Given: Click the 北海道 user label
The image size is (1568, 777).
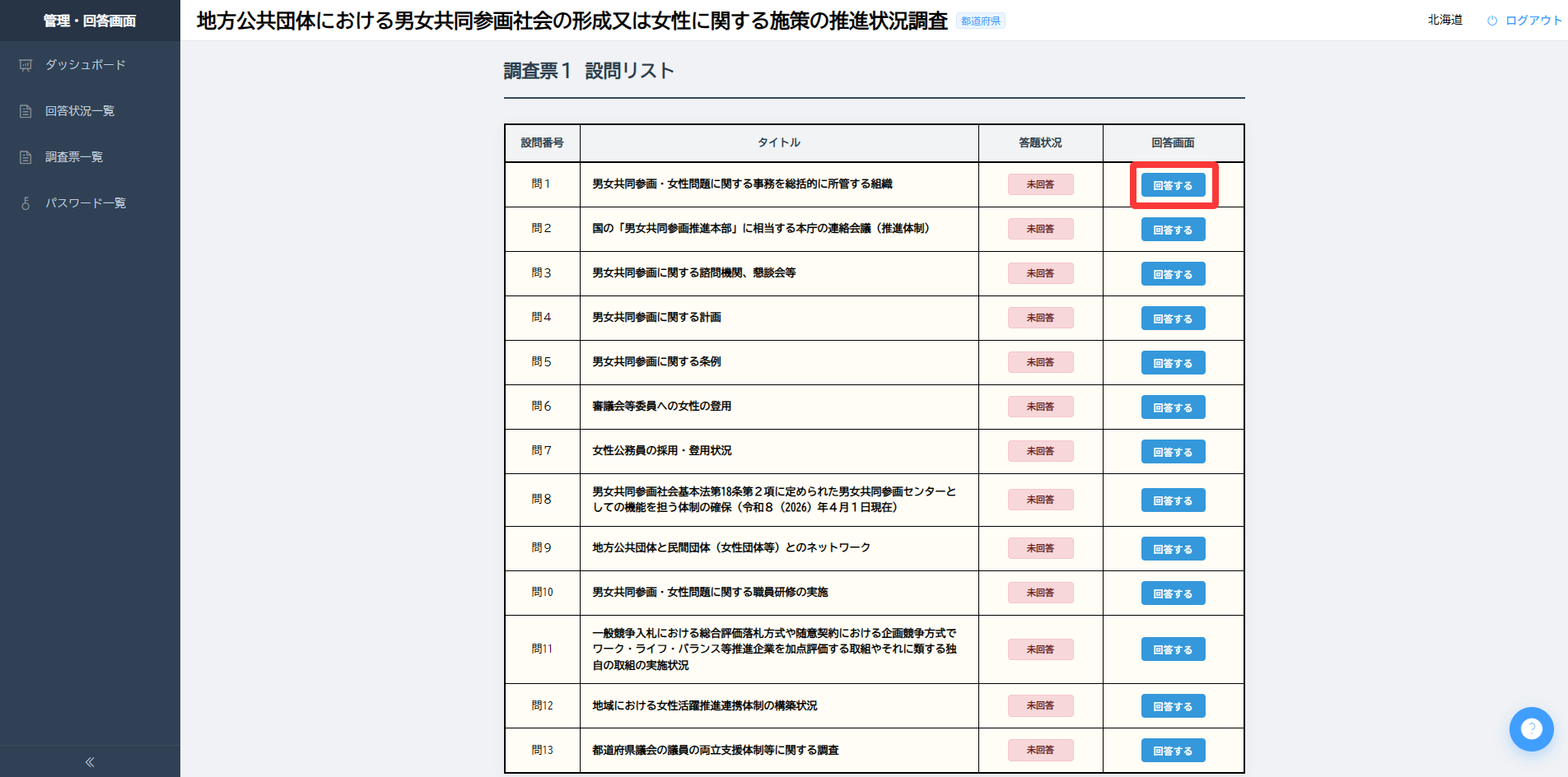Looking at the screenshot, I should click(1444, 20).
